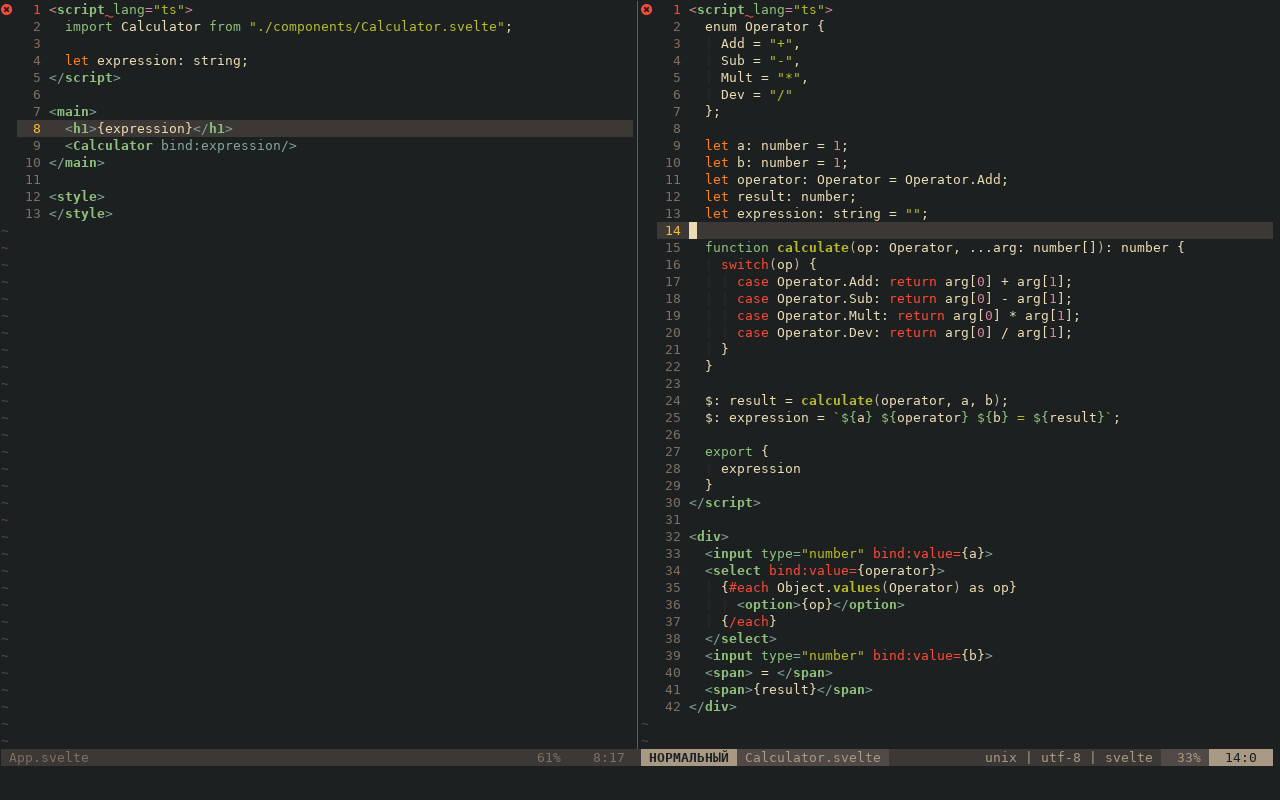Click 'let result: number;' line
The image size is (1280, 800).
click(781, 196)
